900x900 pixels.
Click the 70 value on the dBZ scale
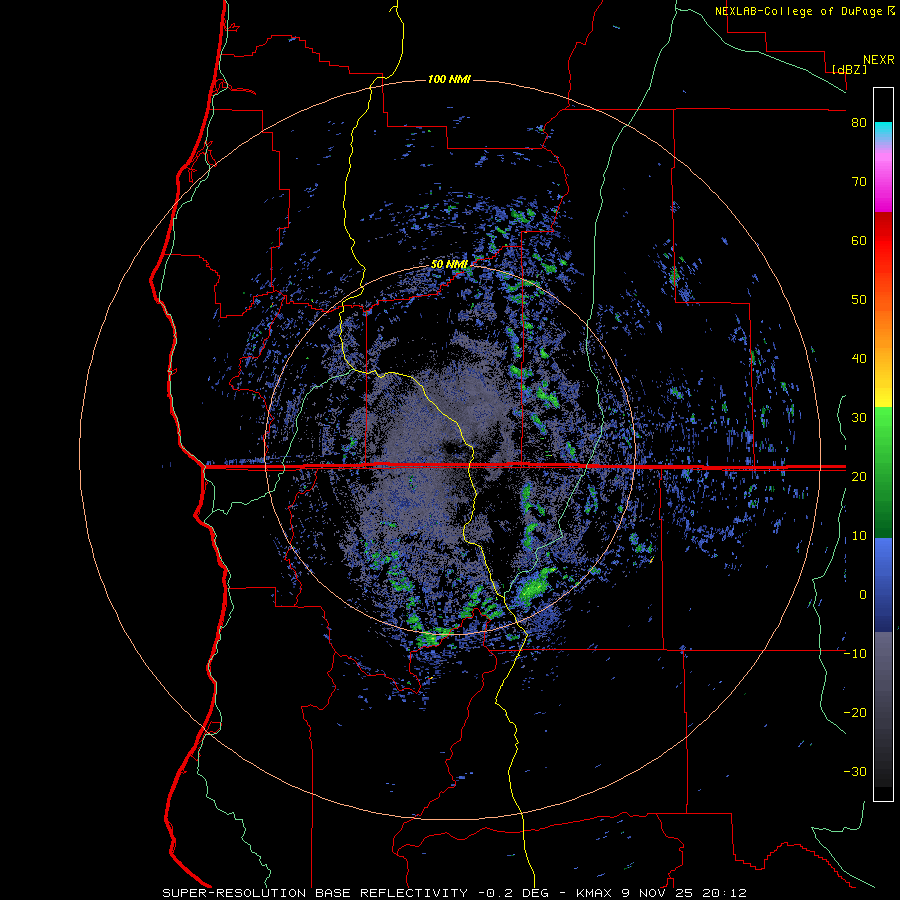coord(859,182)
